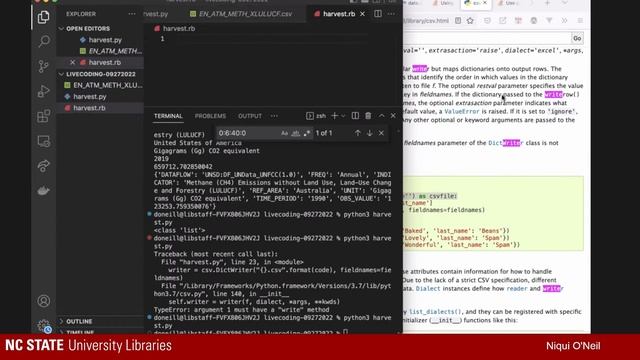The height and width of the screenshot is (360, 640).
Task: Open harvest.rb in the folder tree
Action: [x=89, y=108]
